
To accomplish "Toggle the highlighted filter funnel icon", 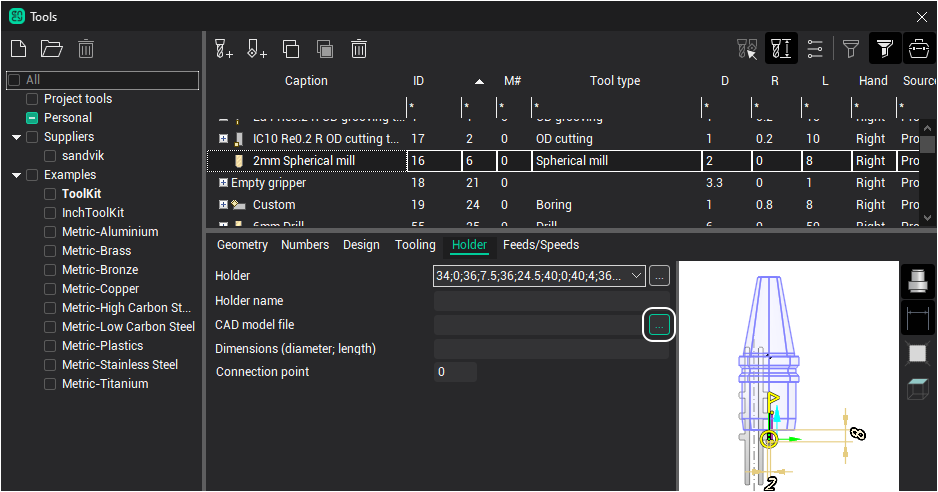I will tap(884, 48).
